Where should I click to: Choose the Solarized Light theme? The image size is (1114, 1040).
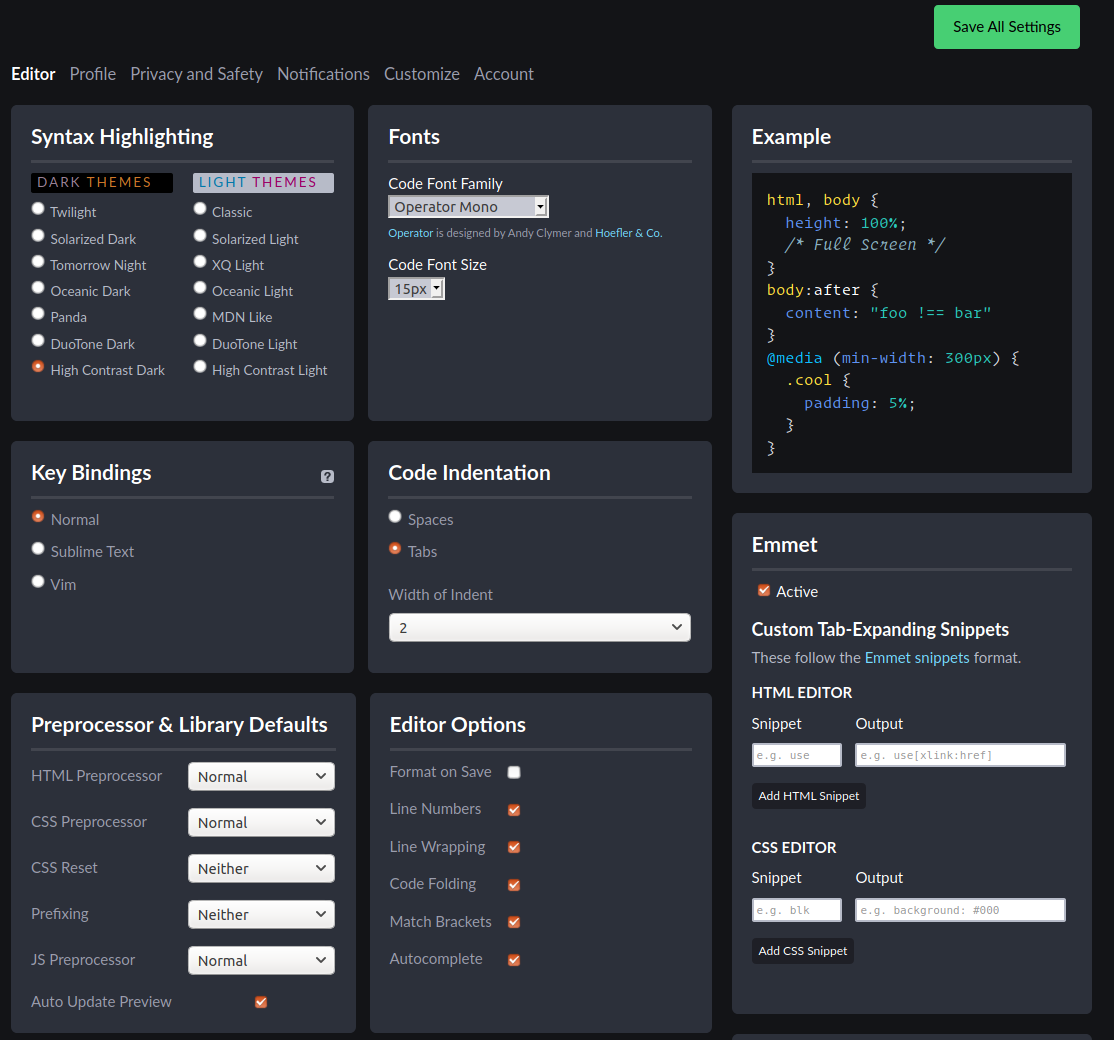point(199,238)
